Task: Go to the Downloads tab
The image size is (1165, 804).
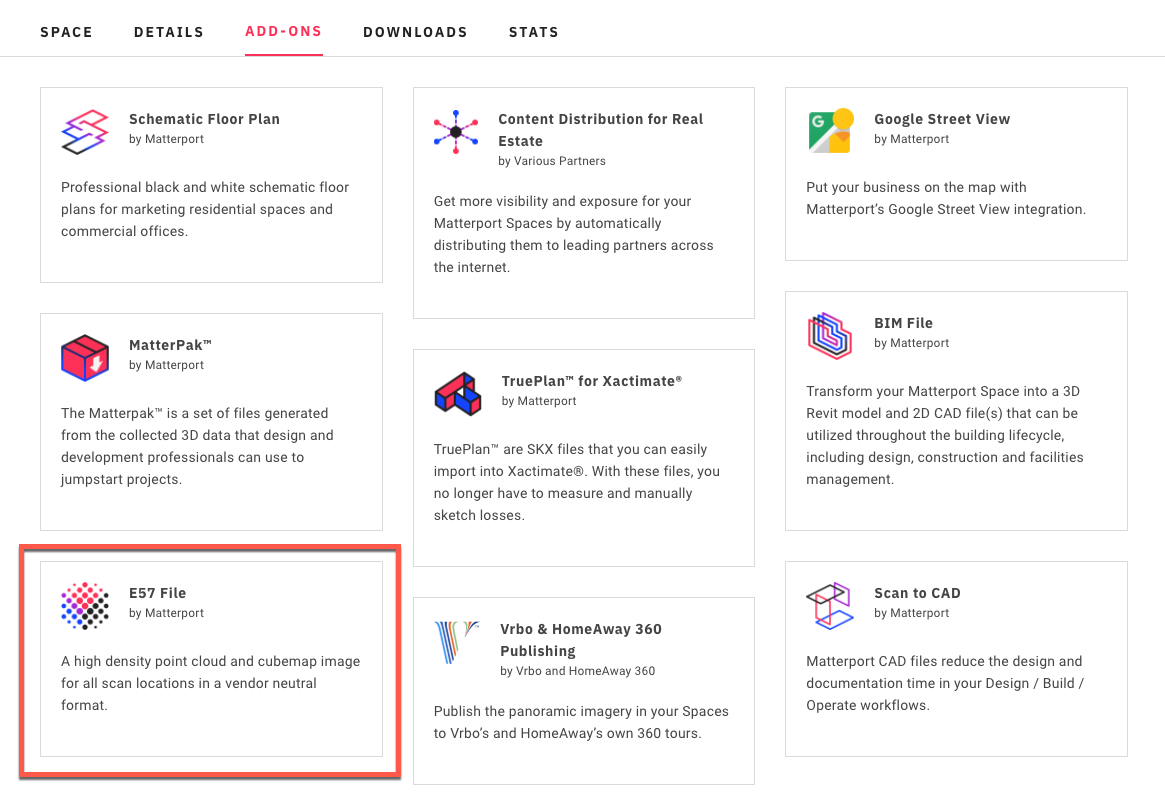Action: 415,32
